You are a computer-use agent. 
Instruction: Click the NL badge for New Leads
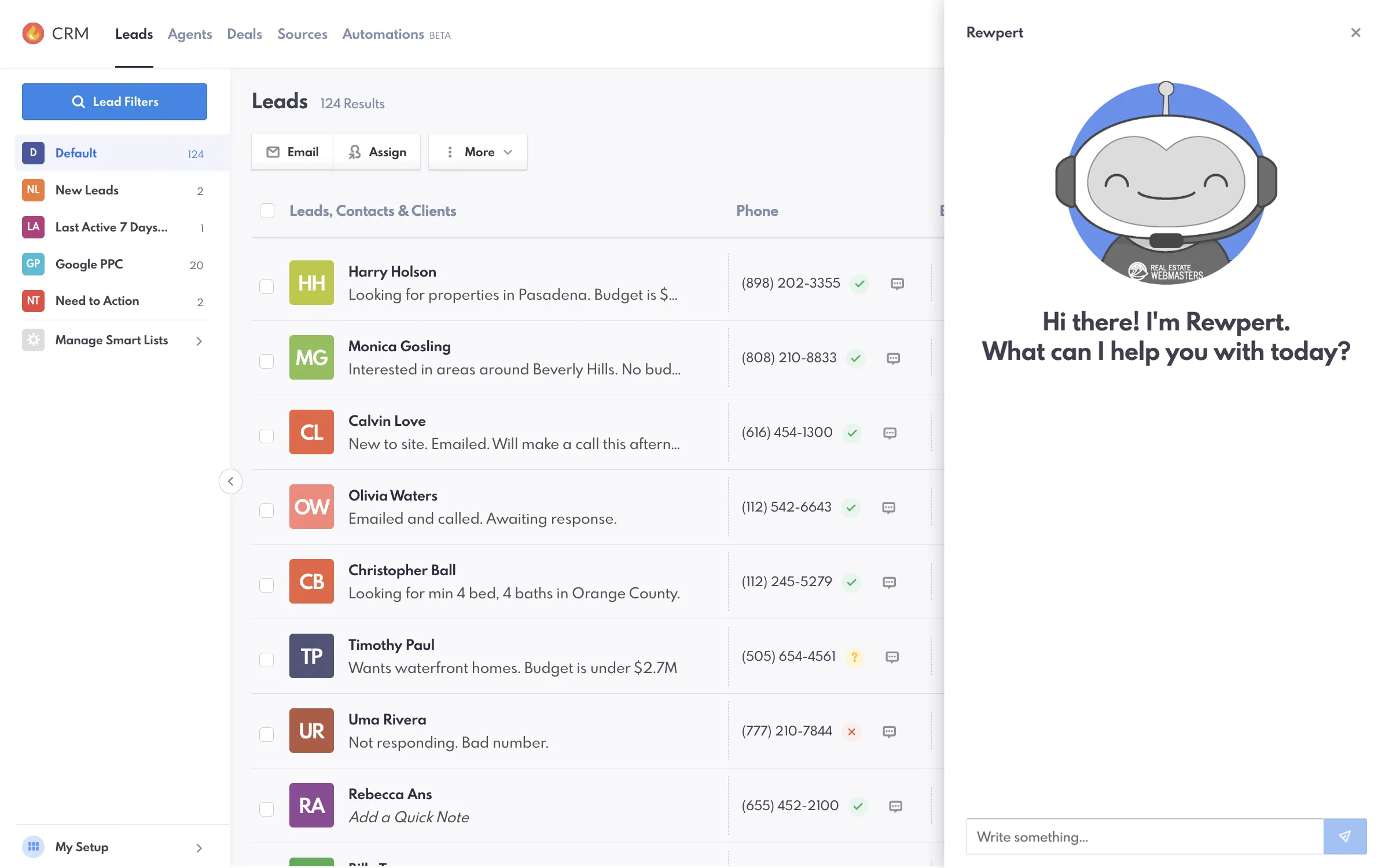pos(33,190)
